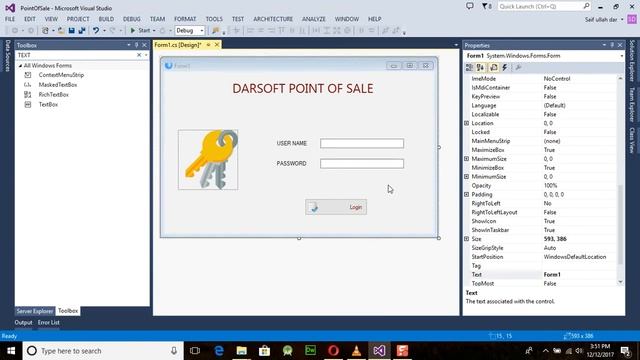Screen dimensions: 640x360
Task: Click the Windows search box in the taskbar
Action: pos(103,351)
